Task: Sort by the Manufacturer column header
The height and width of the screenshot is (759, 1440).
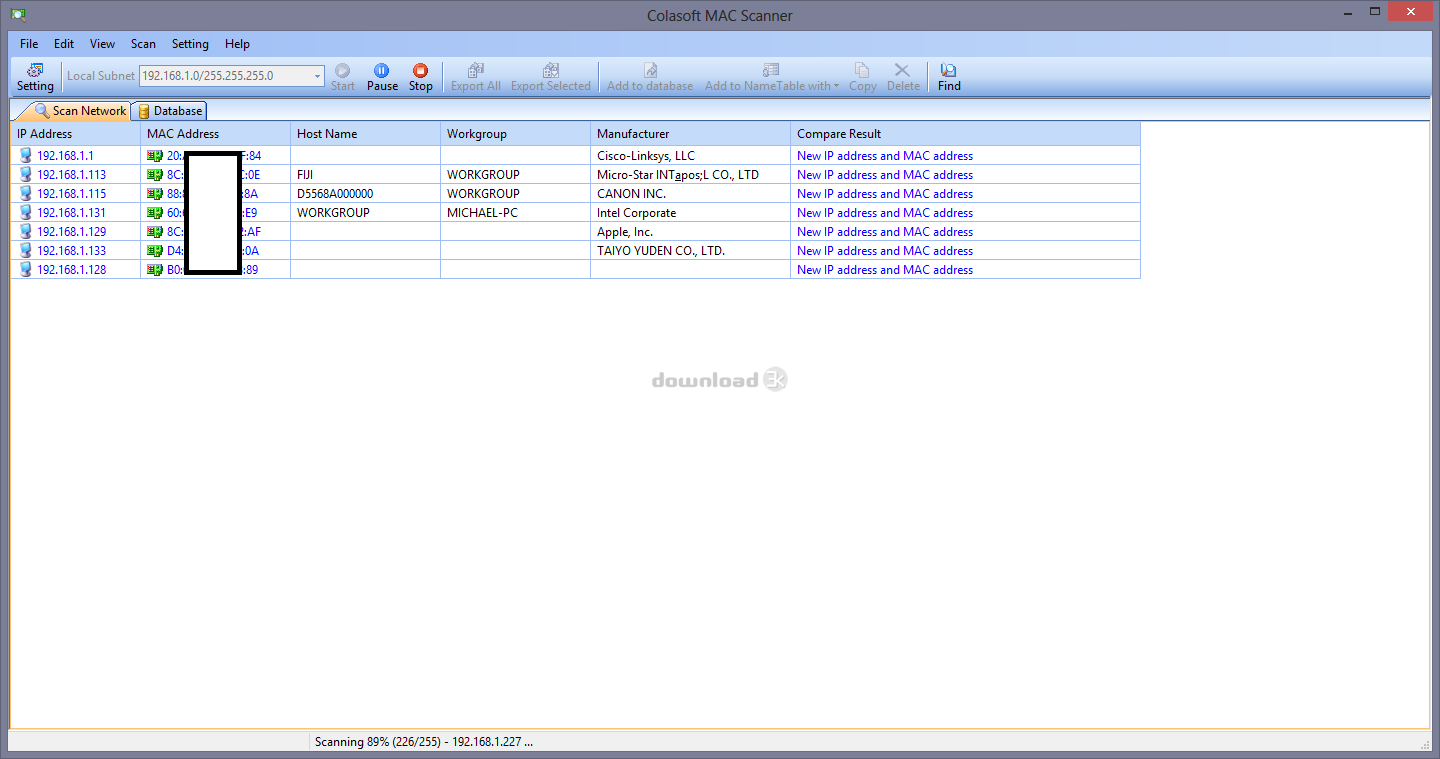Action: [633, 134]
